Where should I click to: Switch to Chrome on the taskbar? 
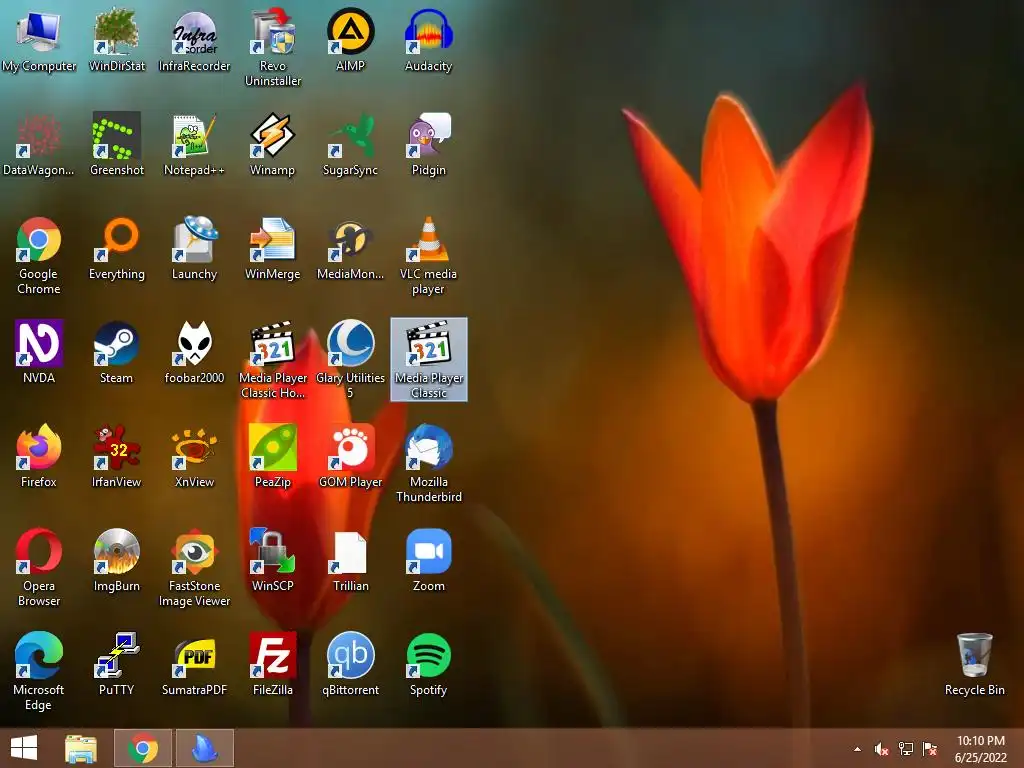[x=143, y=748]
